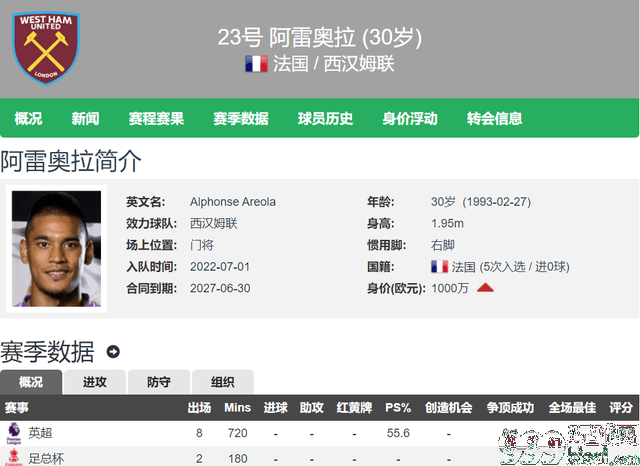Click the 西汉姆联 team link in profile
Viewport: 640px width, 466px height.
pos(213,224)
